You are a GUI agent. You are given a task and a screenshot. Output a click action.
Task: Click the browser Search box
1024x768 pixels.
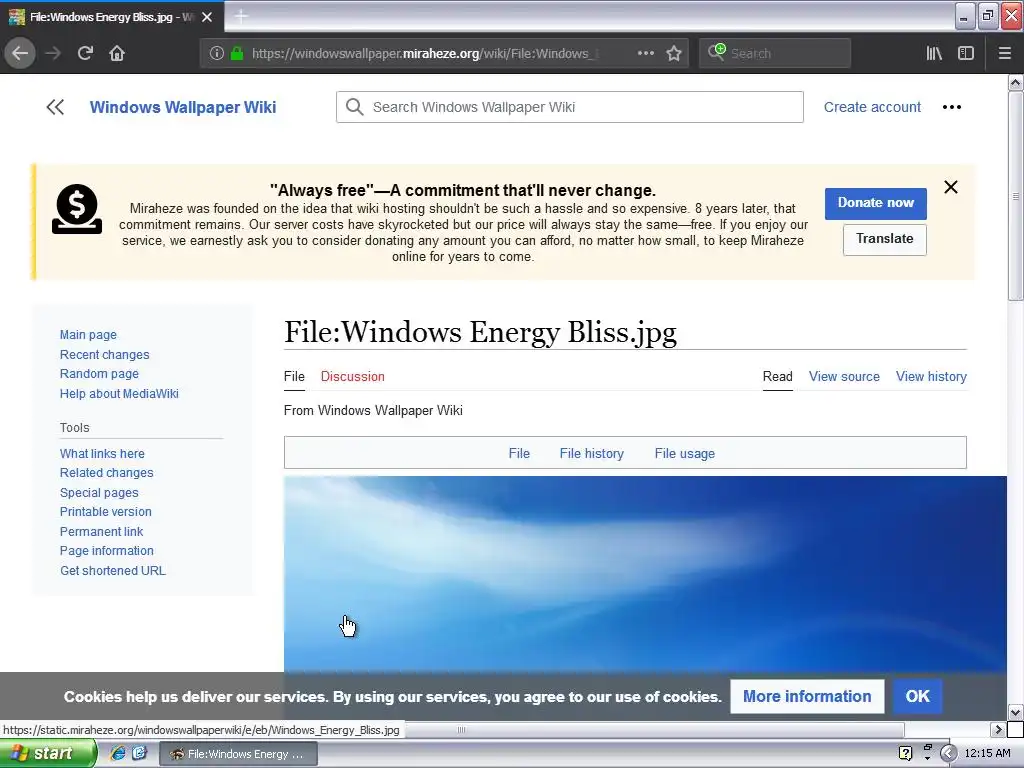click(x=775, y=54)
